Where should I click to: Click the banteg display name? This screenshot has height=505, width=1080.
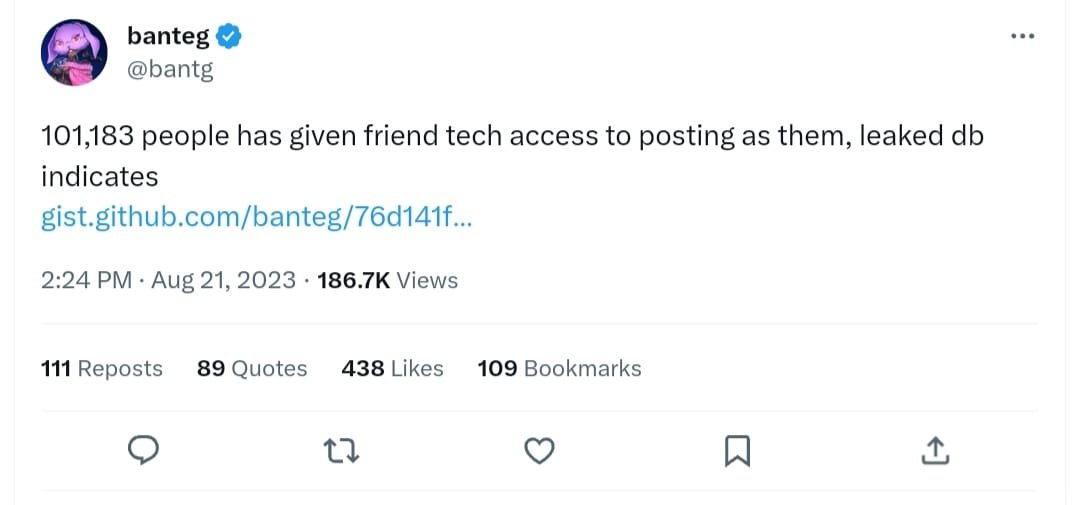168,37
